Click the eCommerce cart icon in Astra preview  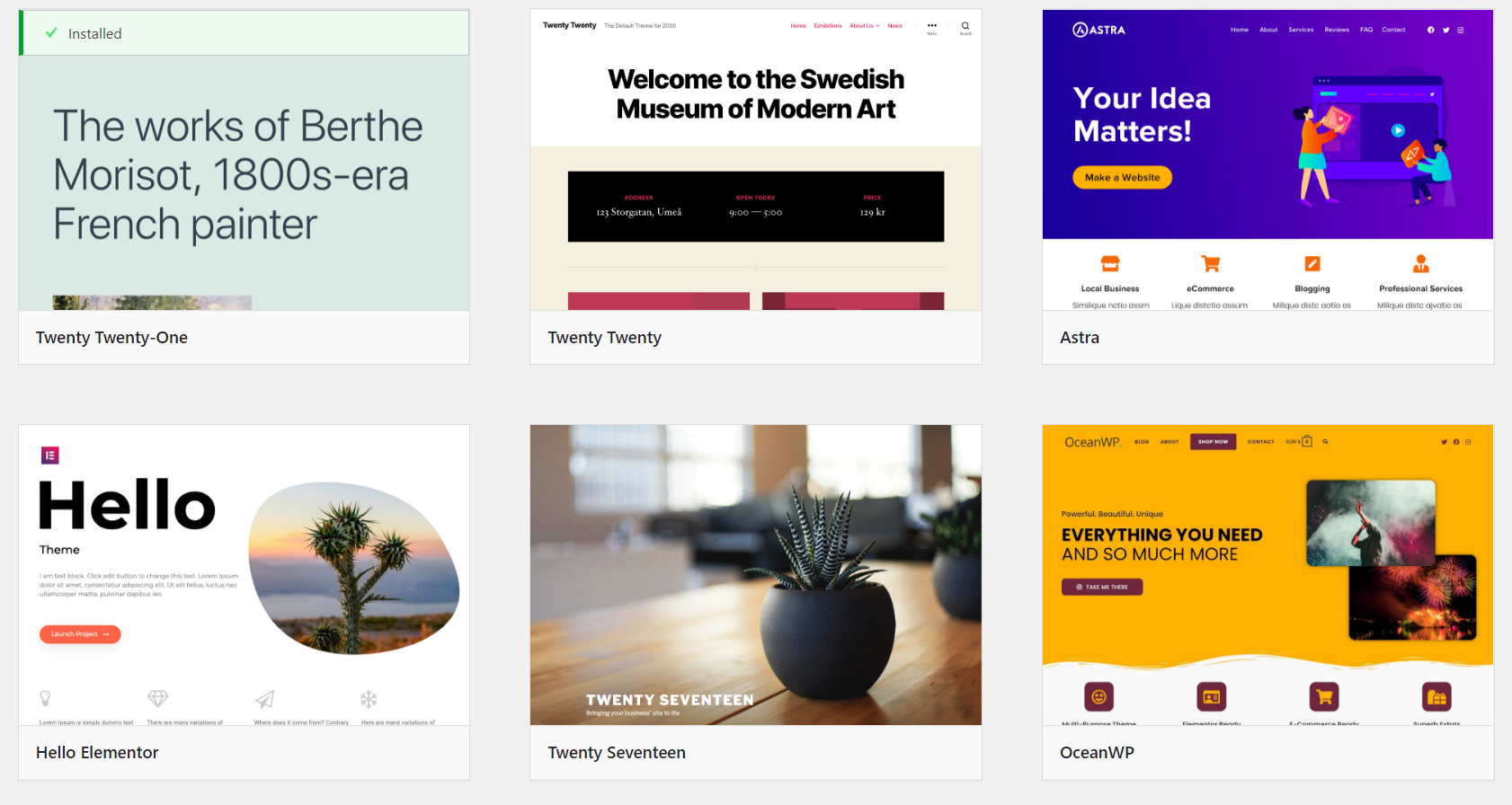tap(1210, 263)
